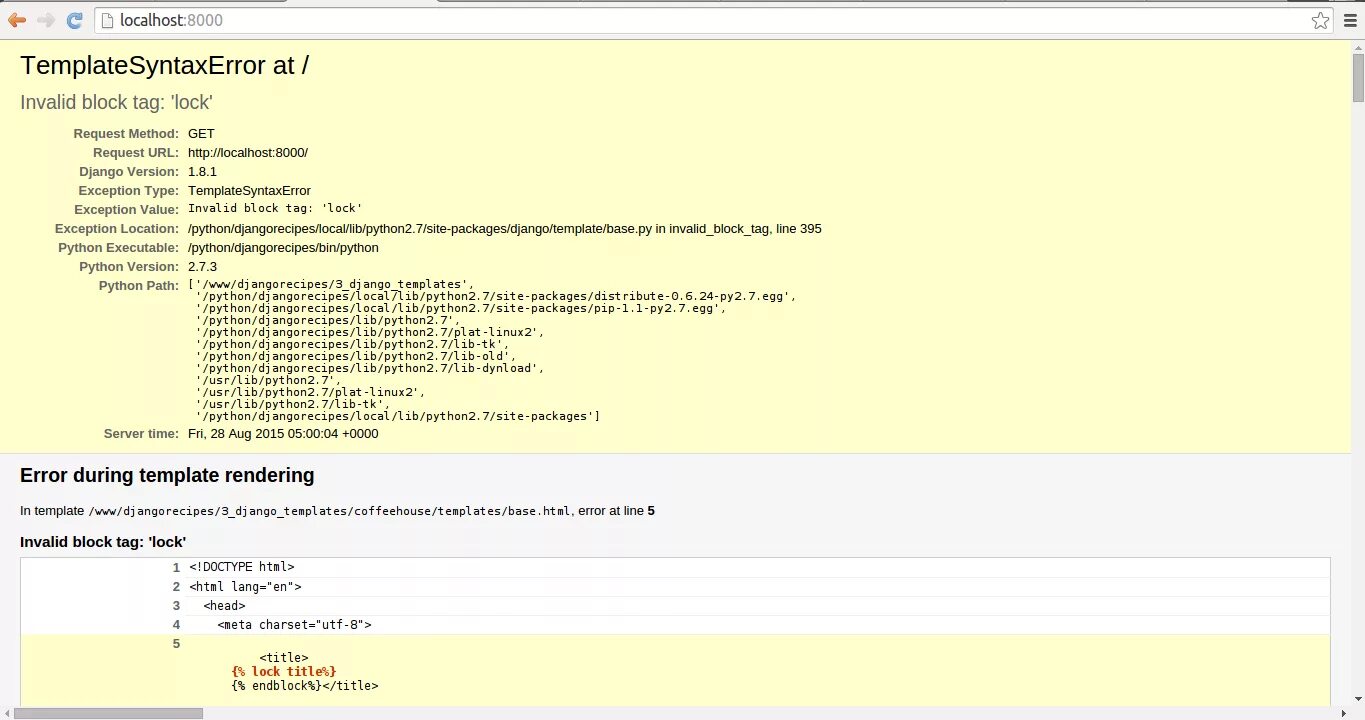
Task: Click the line number 5 marker
Action: pos(176,644)
